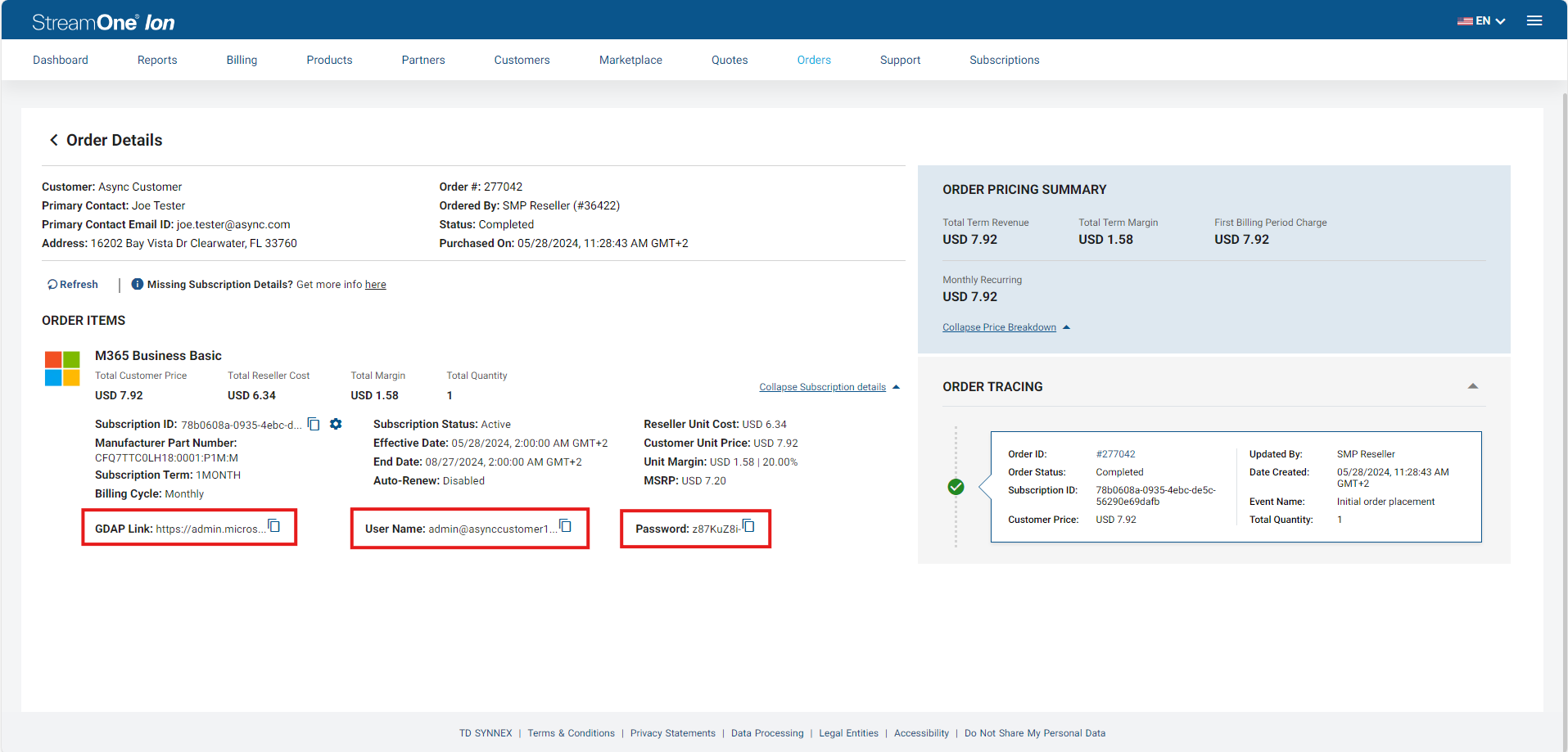Viewport: 1568px width, 752px height.
Task: Open Data Processing footer link
Action: click(767, 733)
